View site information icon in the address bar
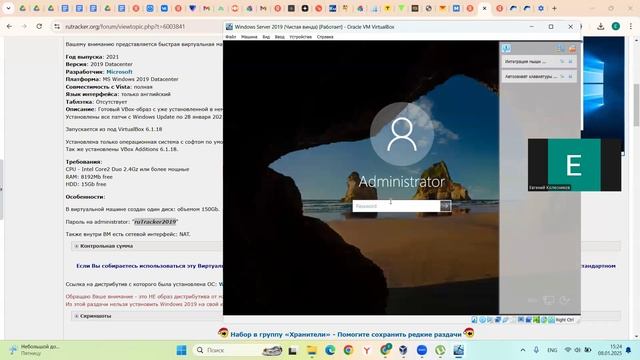 pos(57,27)
